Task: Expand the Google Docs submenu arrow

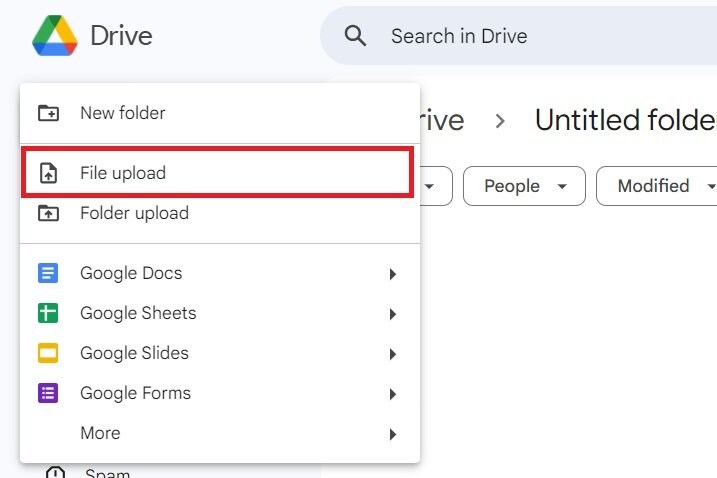Action: pos(393,274)
